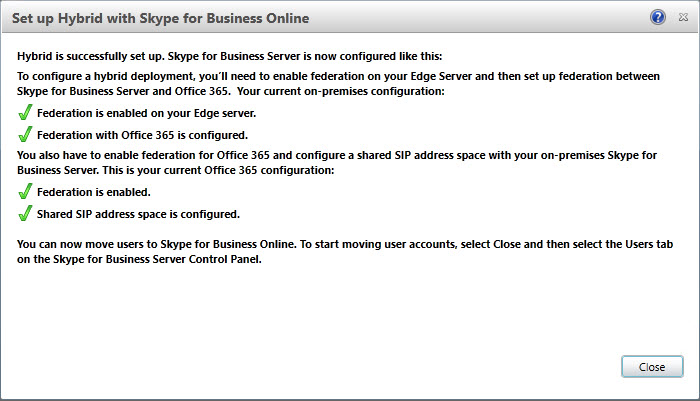This screenshot has width=700, height=401.
Task: Click paragraph starting 'You also have to enable federation'
Action: click(x=337, y=163)
